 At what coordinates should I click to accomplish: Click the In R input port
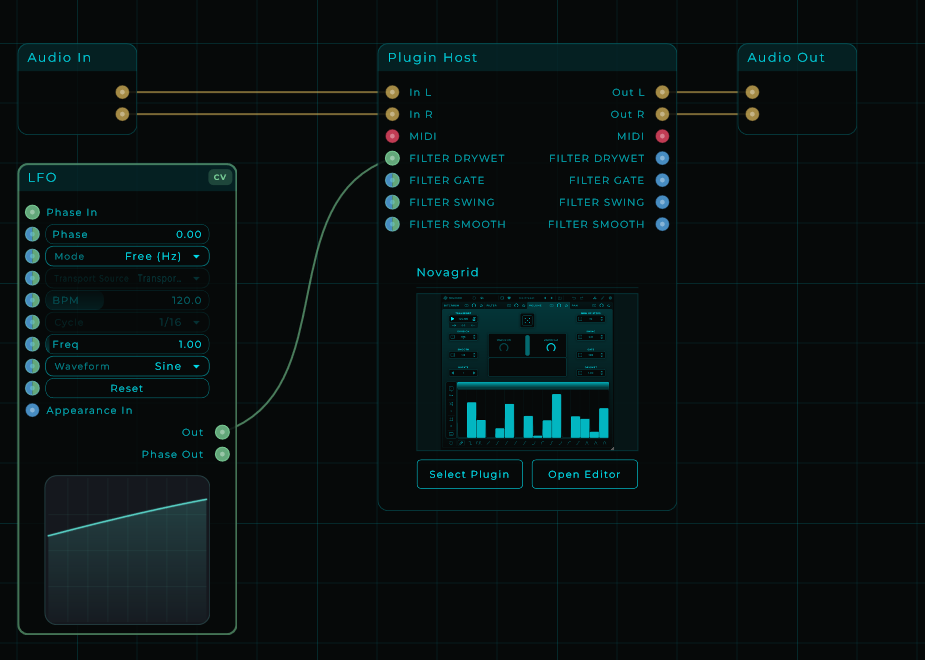pos(392,114)
